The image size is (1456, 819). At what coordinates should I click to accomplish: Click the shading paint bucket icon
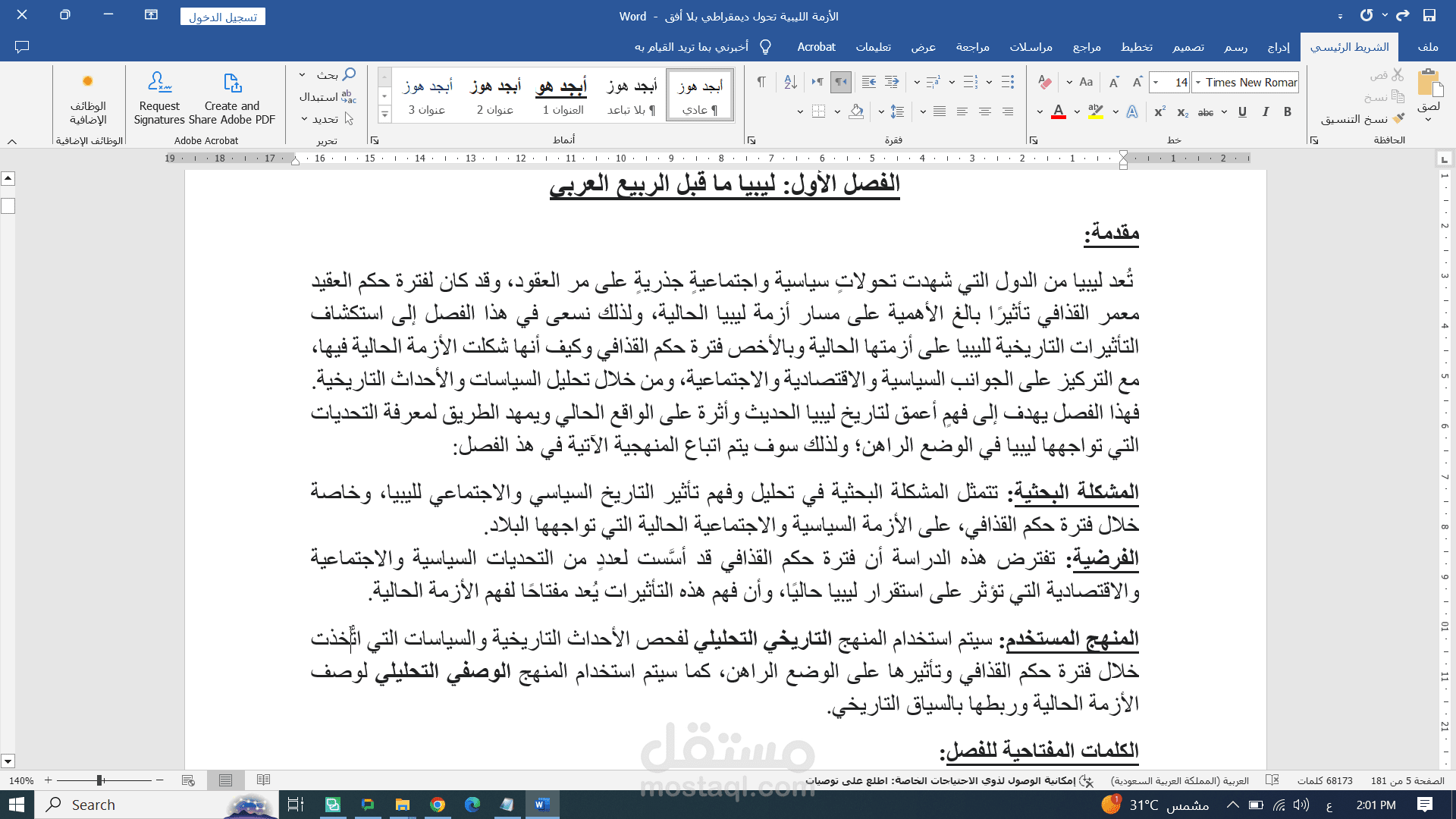856,112
